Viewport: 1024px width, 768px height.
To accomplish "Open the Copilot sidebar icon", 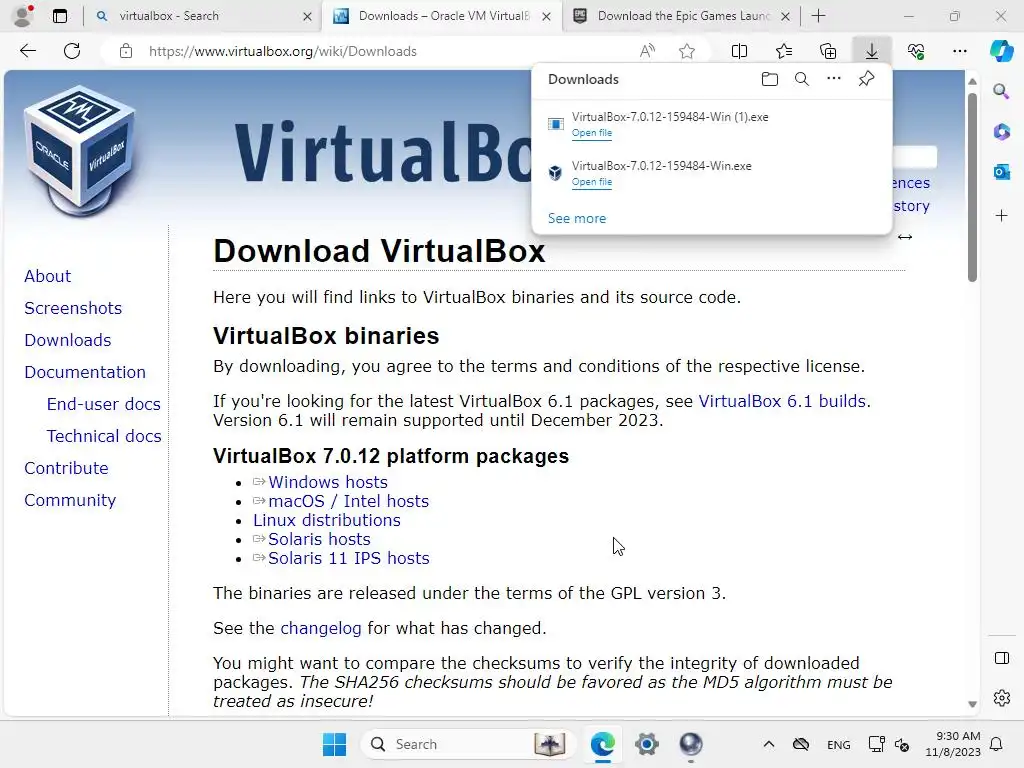I will pos(1001,51).
